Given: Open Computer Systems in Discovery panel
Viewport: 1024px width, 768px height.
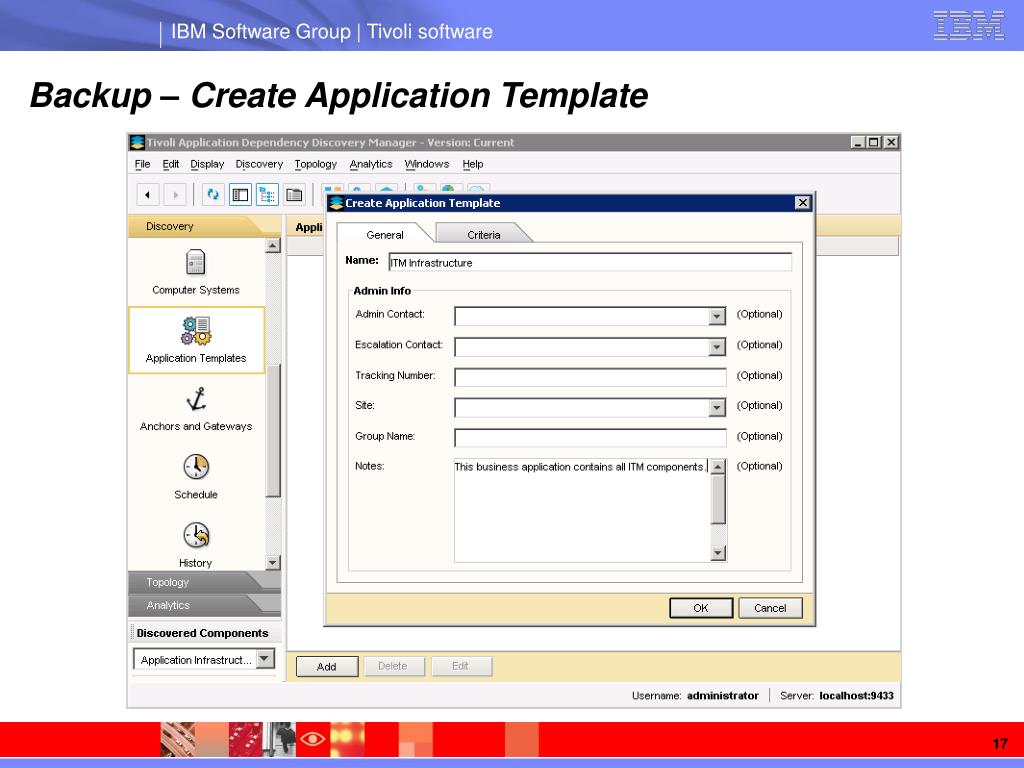Looking at the screenshot, I should 195,264.
